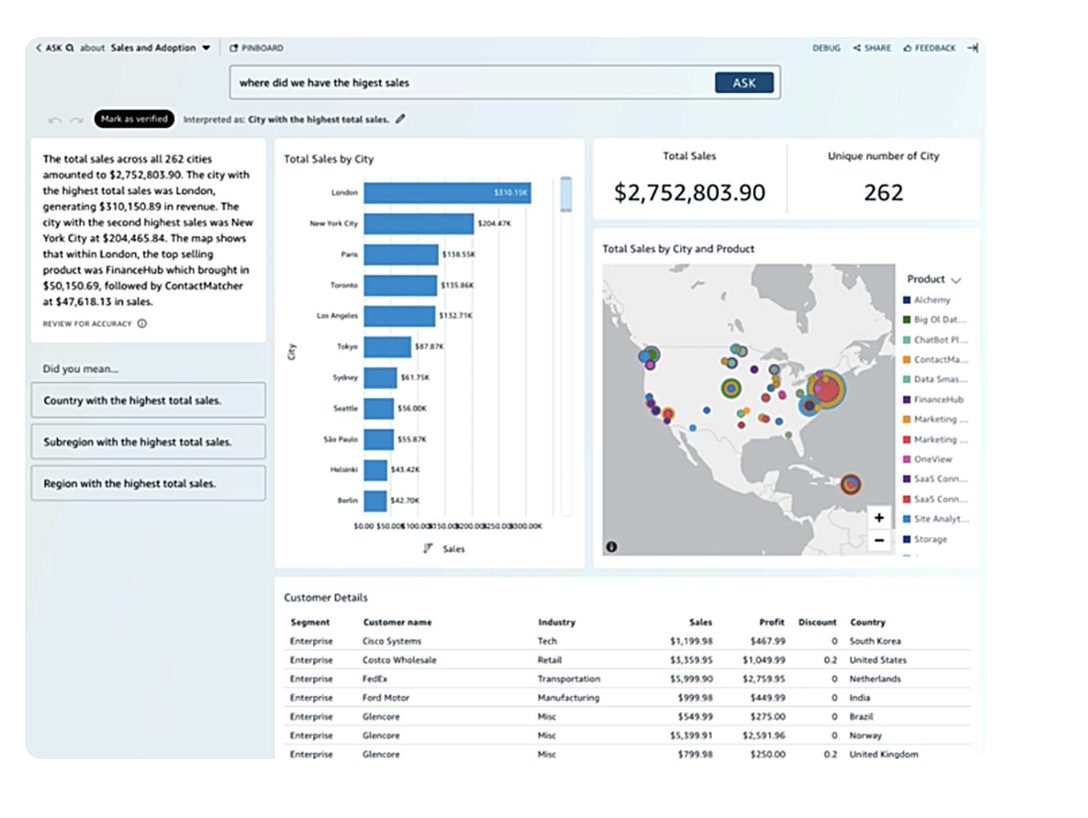
Task: Open the Sales and Adoption topic dropdown
Action: click(206, 48)
